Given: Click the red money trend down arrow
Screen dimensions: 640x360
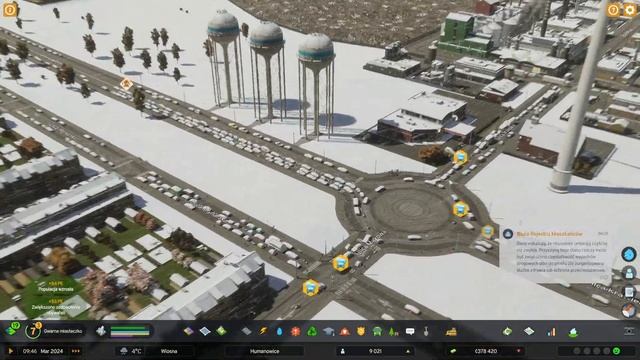Looking at the screenshot, I should click(x=518, y=351).
